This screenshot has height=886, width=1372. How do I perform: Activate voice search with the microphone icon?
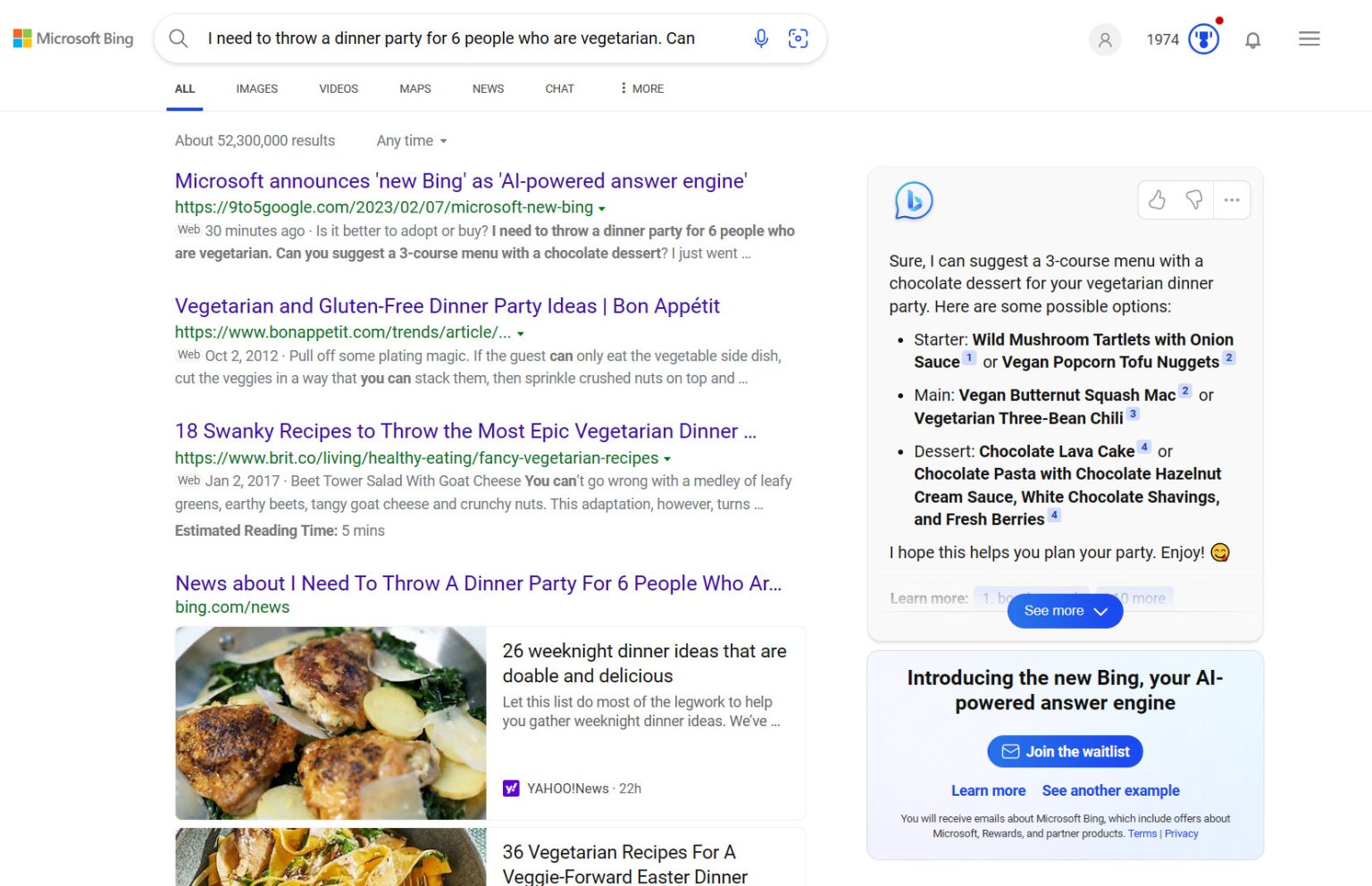point(761,38)
